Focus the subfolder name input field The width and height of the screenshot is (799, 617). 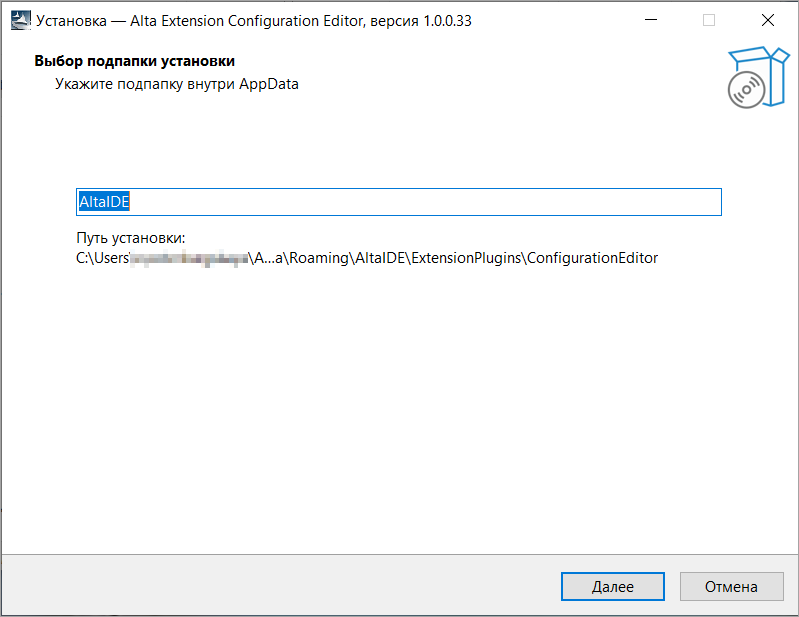tap(398, 202)
